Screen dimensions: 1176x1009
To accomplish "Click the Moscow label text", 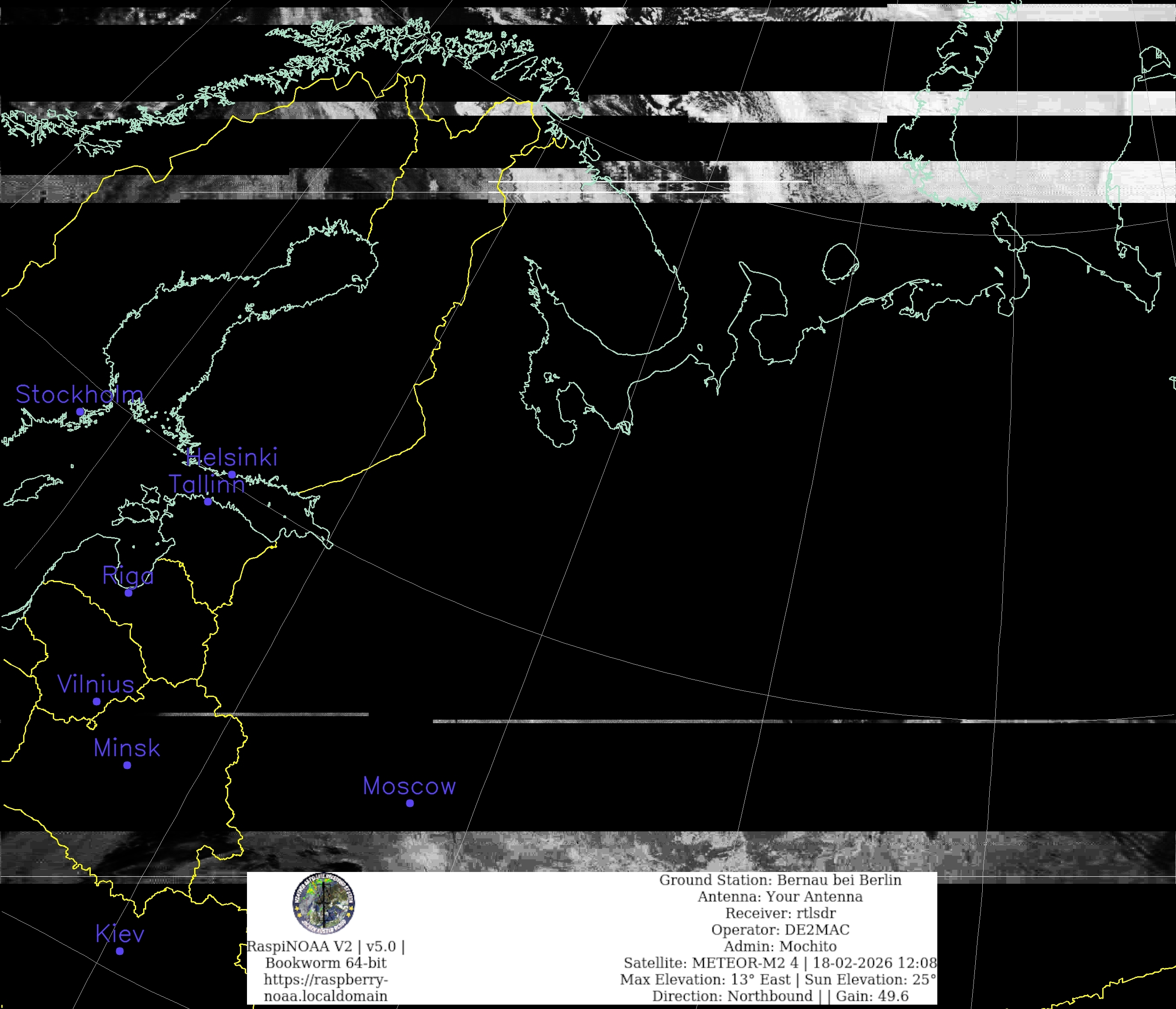I will 409,786.
